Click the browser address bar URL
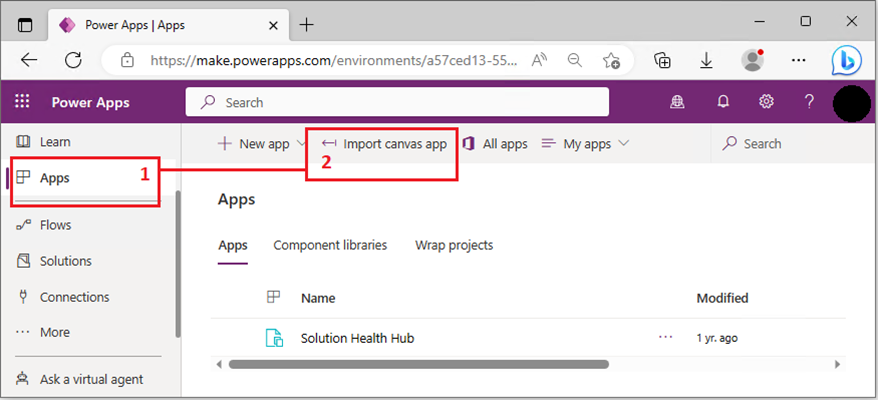Image resolution: width=878 pixels, height=400 pixels. [x=334, y=61]
